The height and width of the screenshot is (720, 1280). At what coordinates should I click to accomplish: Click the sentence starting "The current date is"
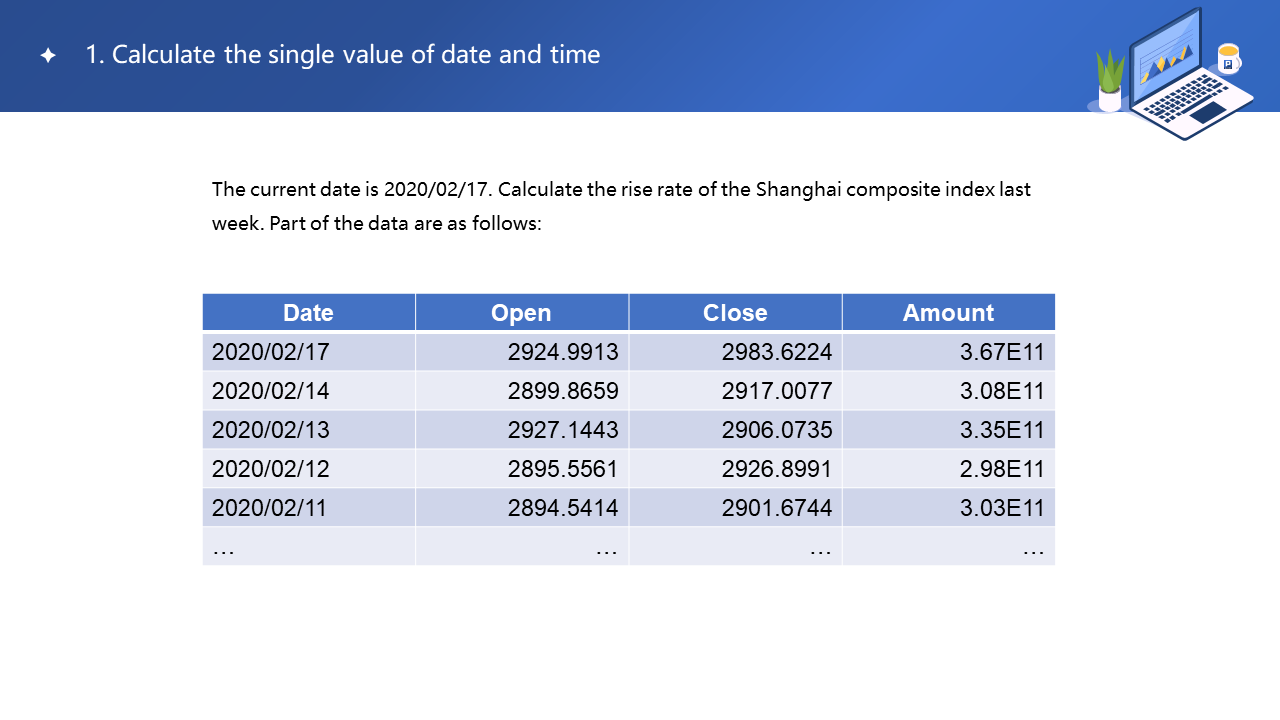[621, 189]
